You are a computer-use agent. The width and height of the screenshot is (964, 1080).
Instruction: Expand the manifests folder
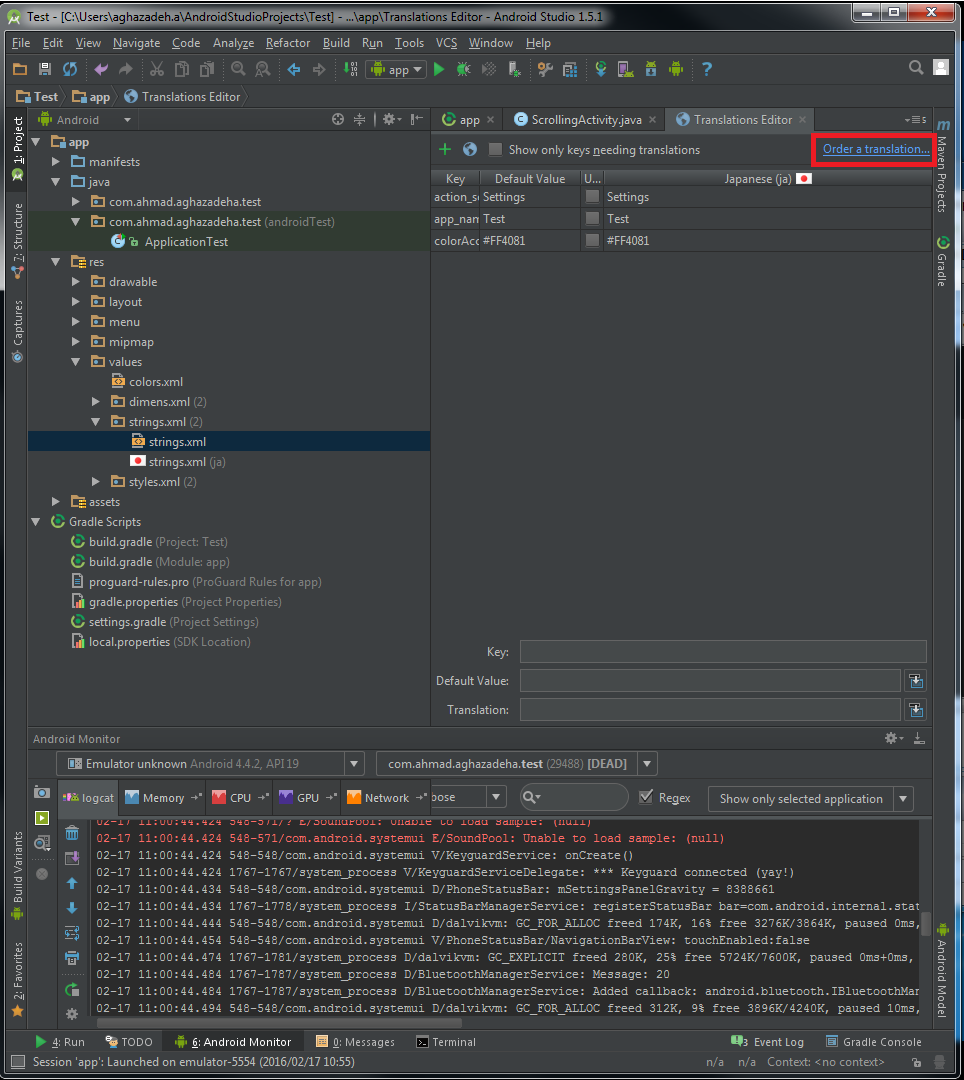click(56, 162)
